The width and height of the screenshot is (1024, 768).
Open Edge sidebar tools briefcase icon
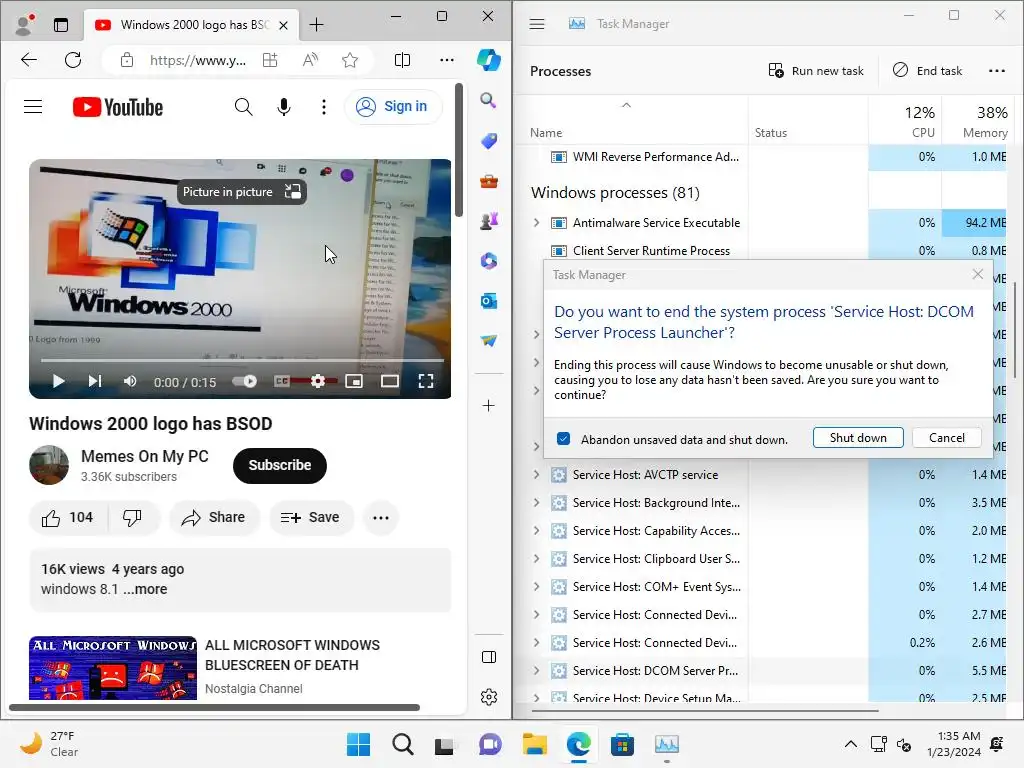488,181
